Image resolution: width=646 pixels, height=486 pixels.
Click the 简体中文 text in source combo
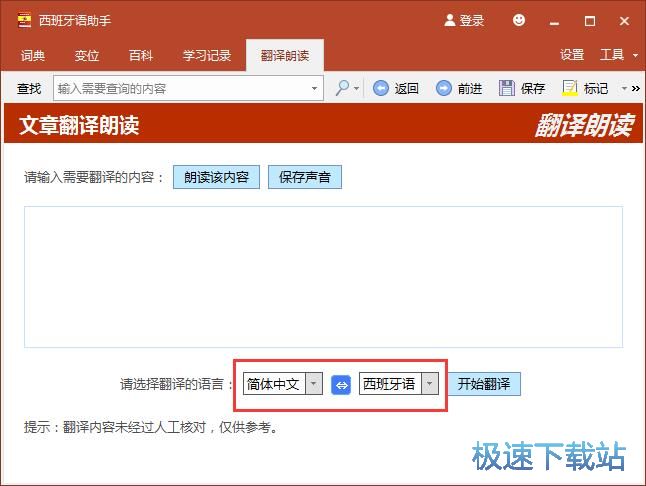coord(273,384)
